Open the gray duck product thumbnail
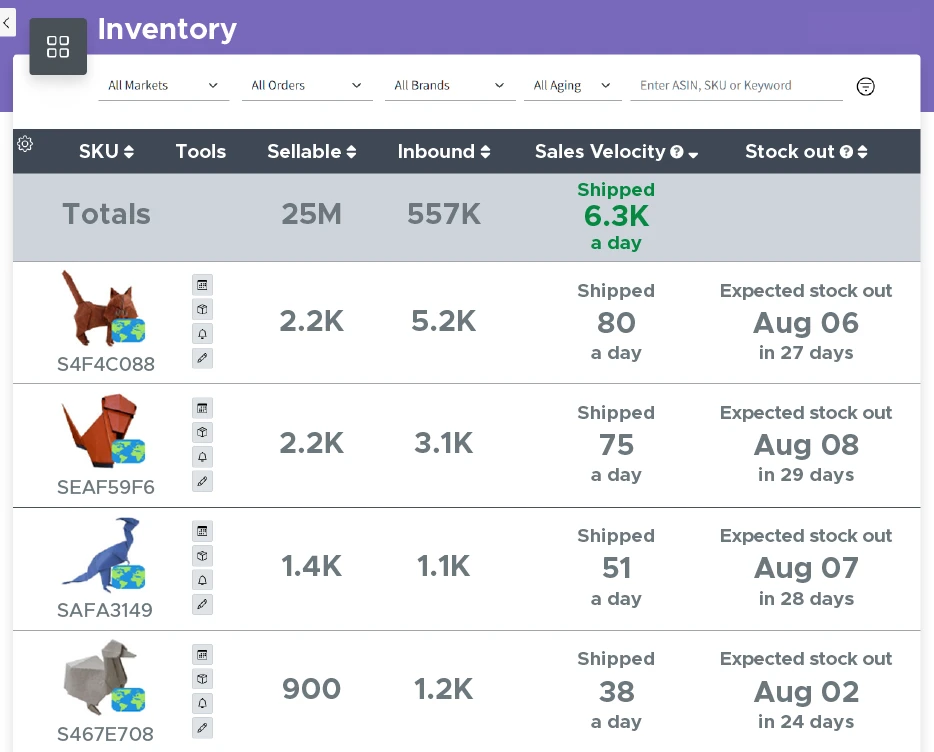This screenshot has height=752, width=934. [x=103, y=677]
